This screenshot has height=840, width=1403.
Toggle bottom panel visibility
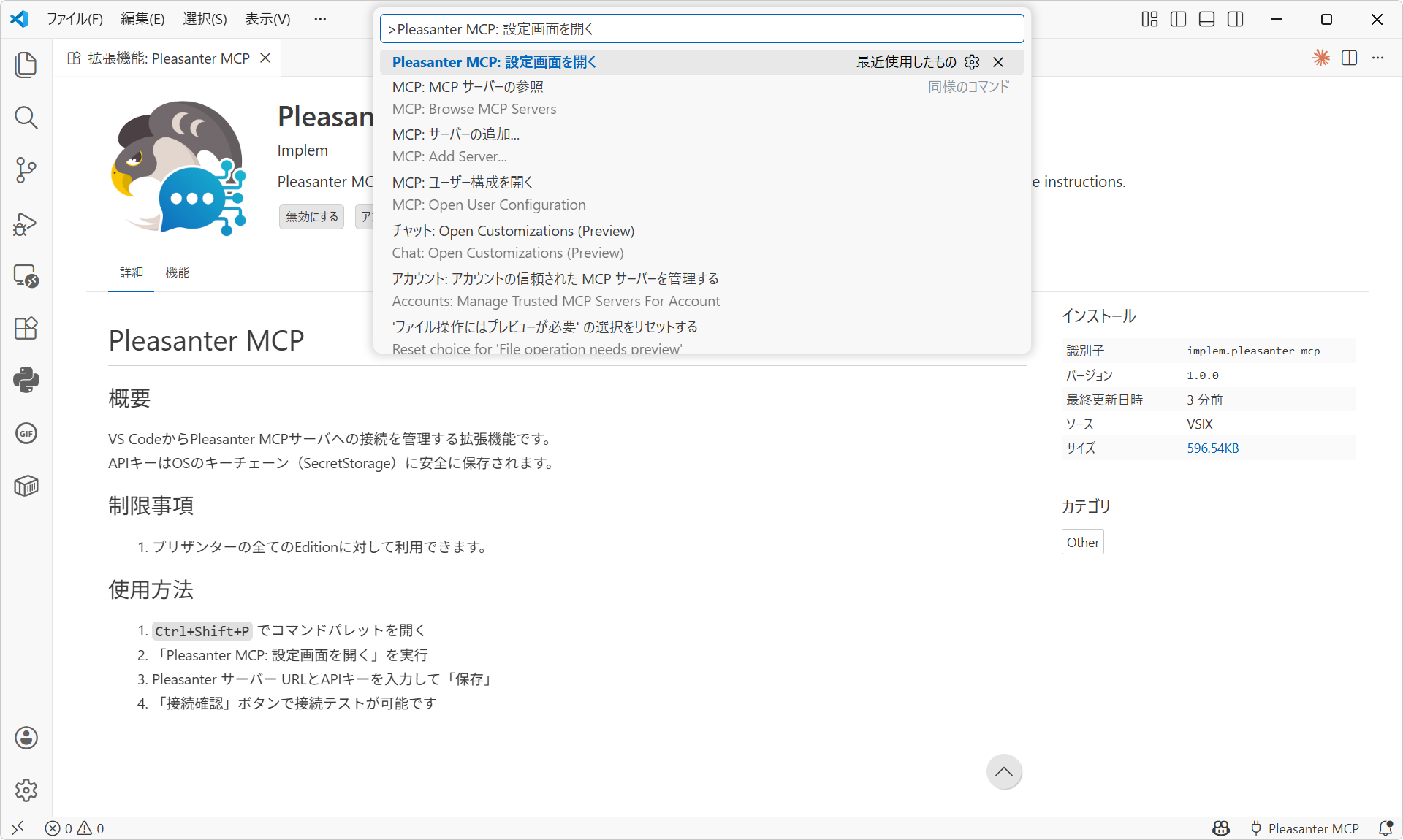(x=1207, y=19)
